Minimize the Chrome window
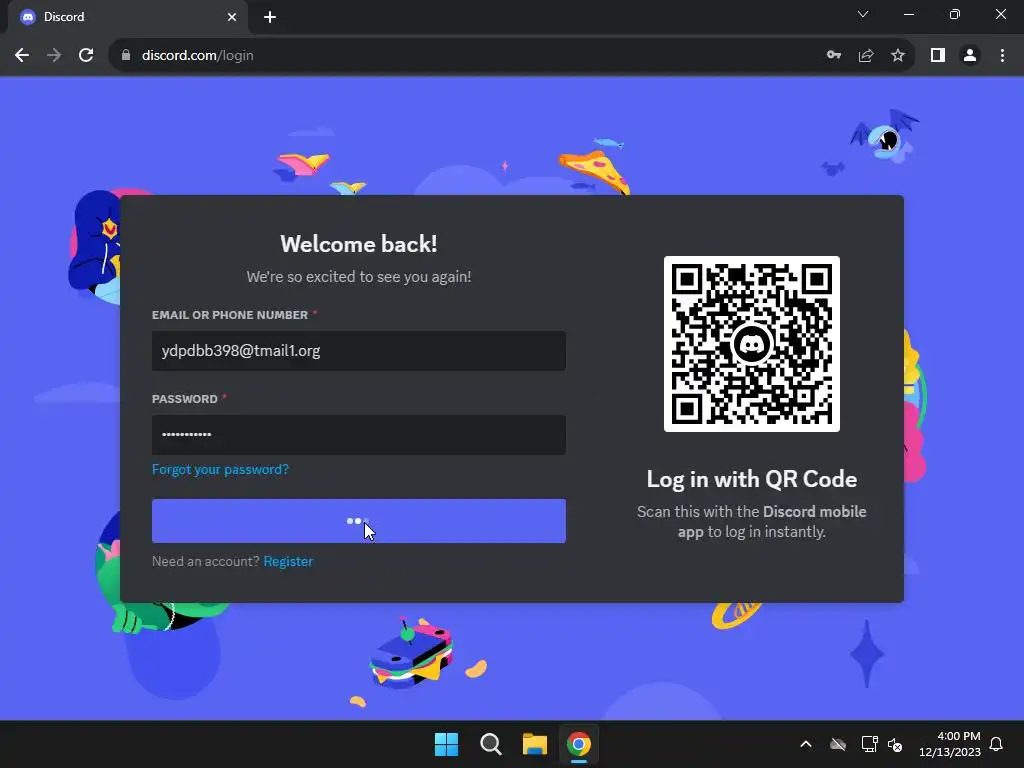 click(x=908, y=14)
